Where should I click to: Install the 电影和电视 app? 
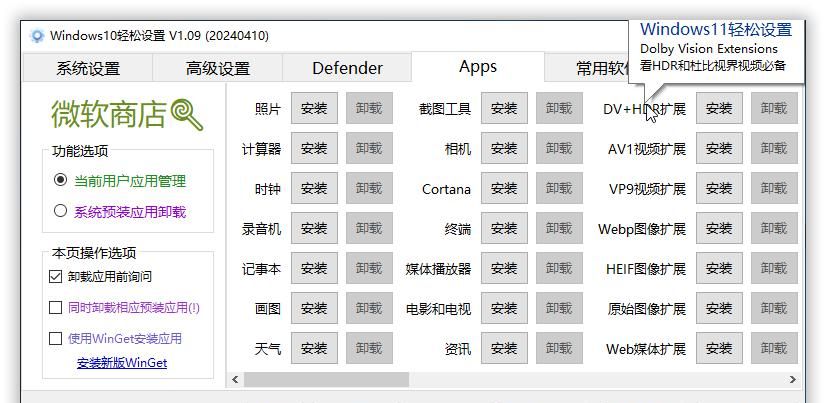(504, 309)
